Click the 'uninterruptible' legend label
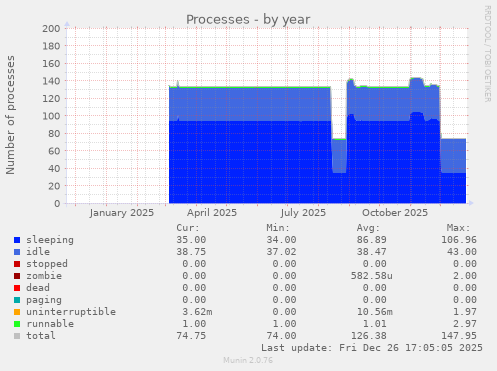Image resolution: width=497 pixels, height=371 pixels. (71, 312)
